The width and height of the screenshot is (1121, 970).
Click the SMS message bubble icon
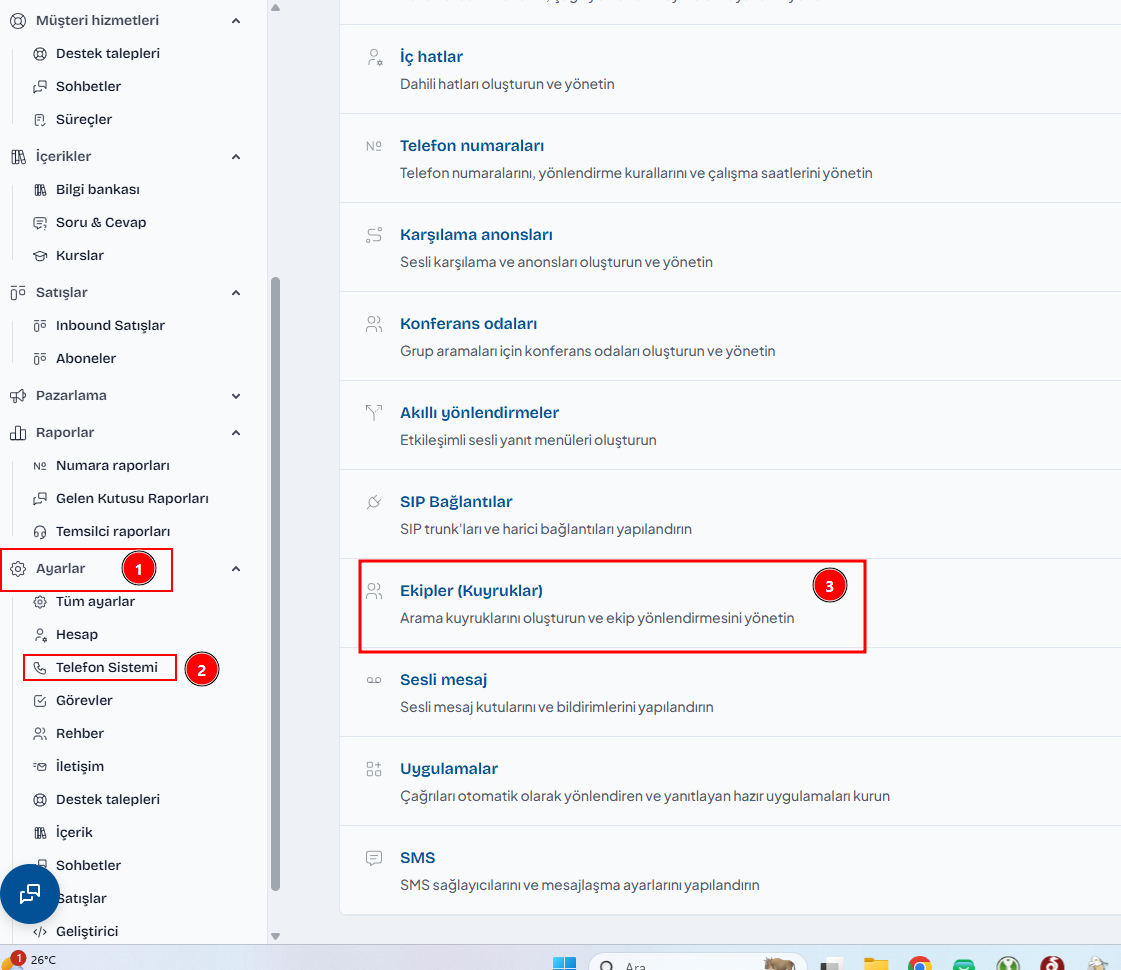coord(374,858)
